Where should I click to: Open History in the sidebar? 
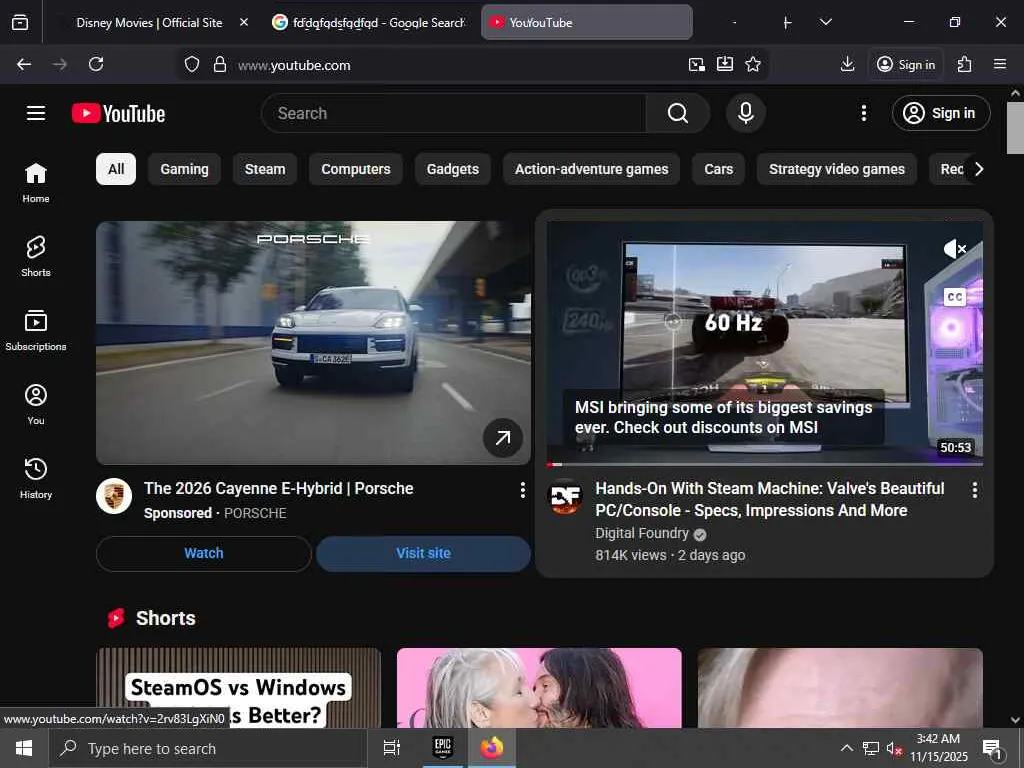pyautogui.click(x=36, y=478)
